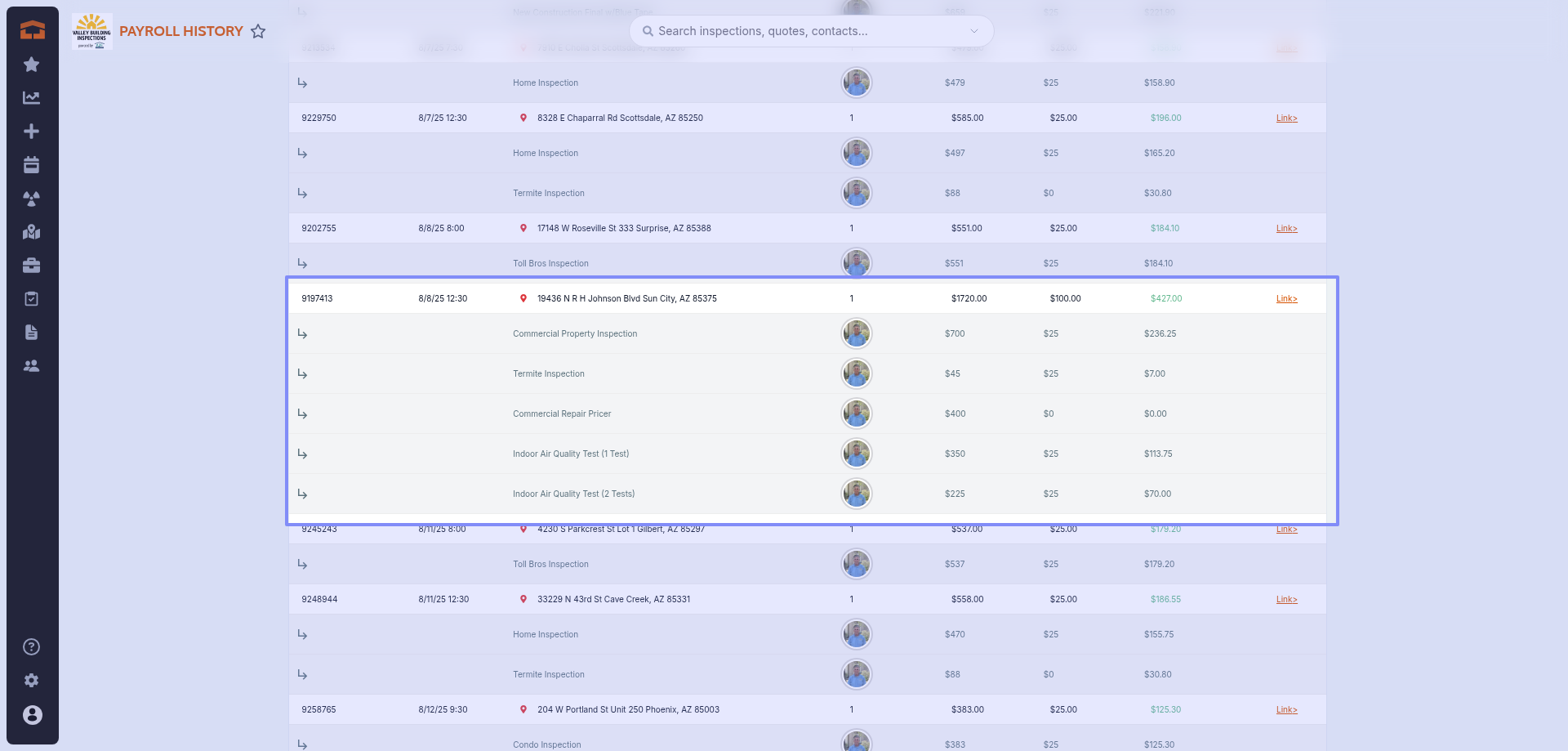
Task: Open the briefcase icon in sidebar
Action: 32,266
